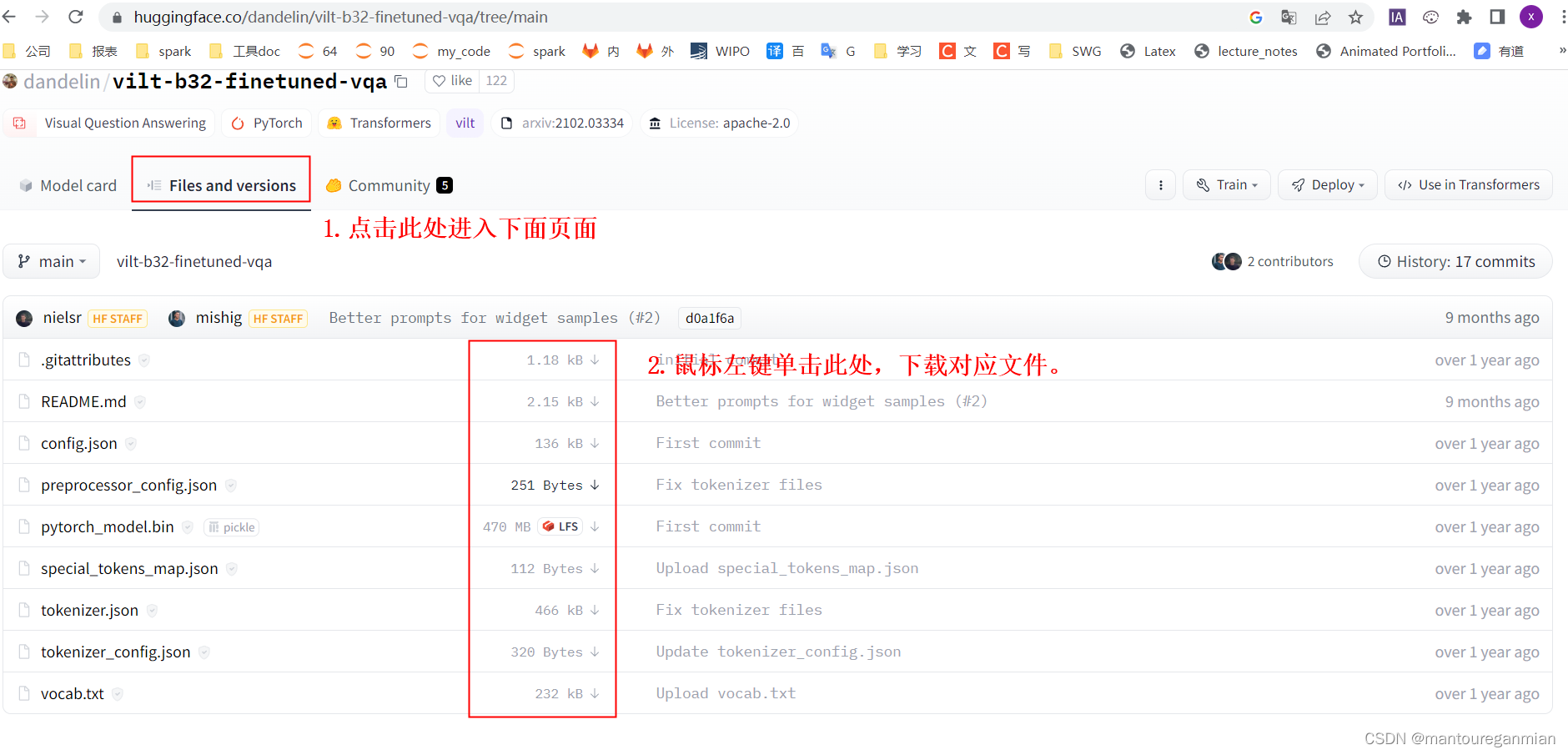Open the pytorch_model.bin file
Screen dimensions: 1568x755
click(108, 526)
